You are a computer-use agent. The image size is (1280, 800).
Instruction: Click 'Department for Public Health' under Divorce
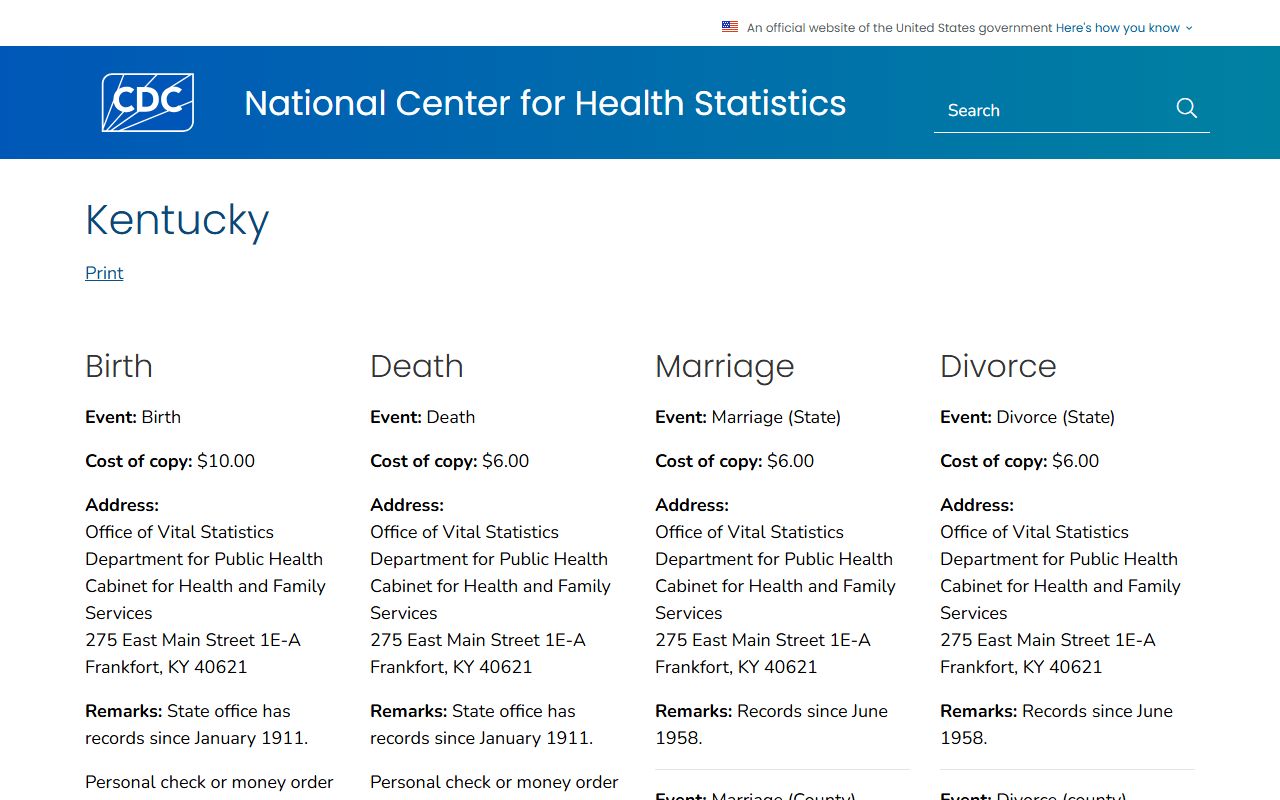pos(1059,559)
